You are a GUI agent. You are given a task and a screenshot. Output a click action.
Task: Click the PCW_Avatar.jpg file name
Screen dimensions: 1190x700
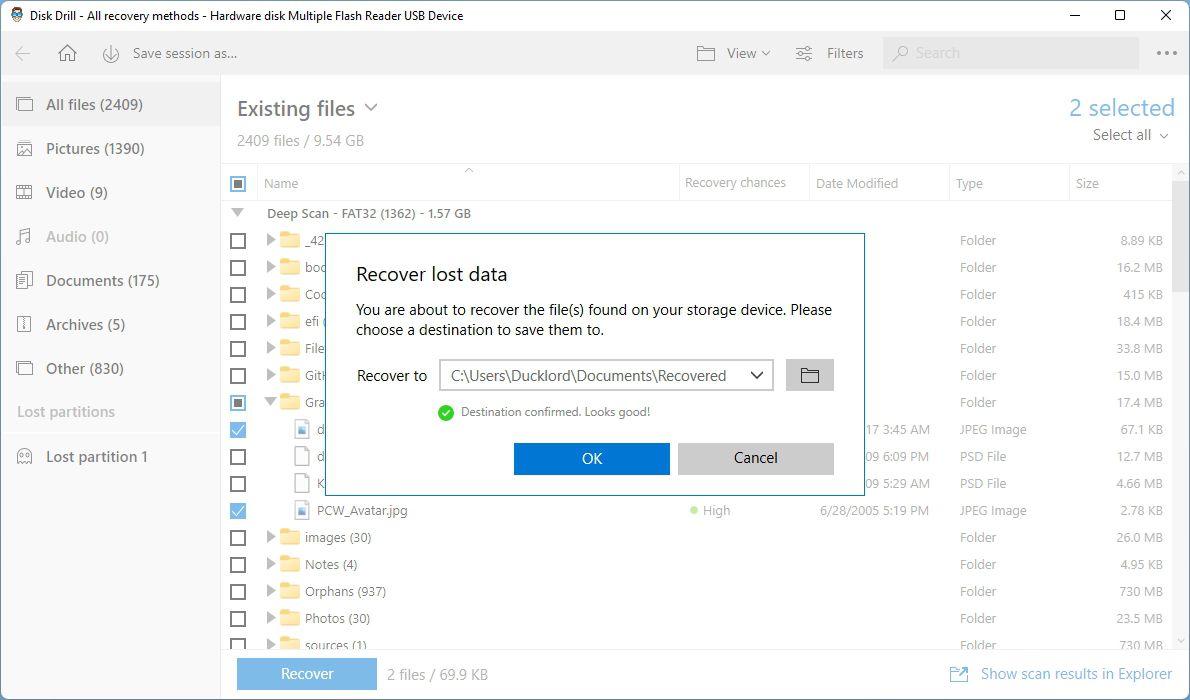[x=362, y=510]
